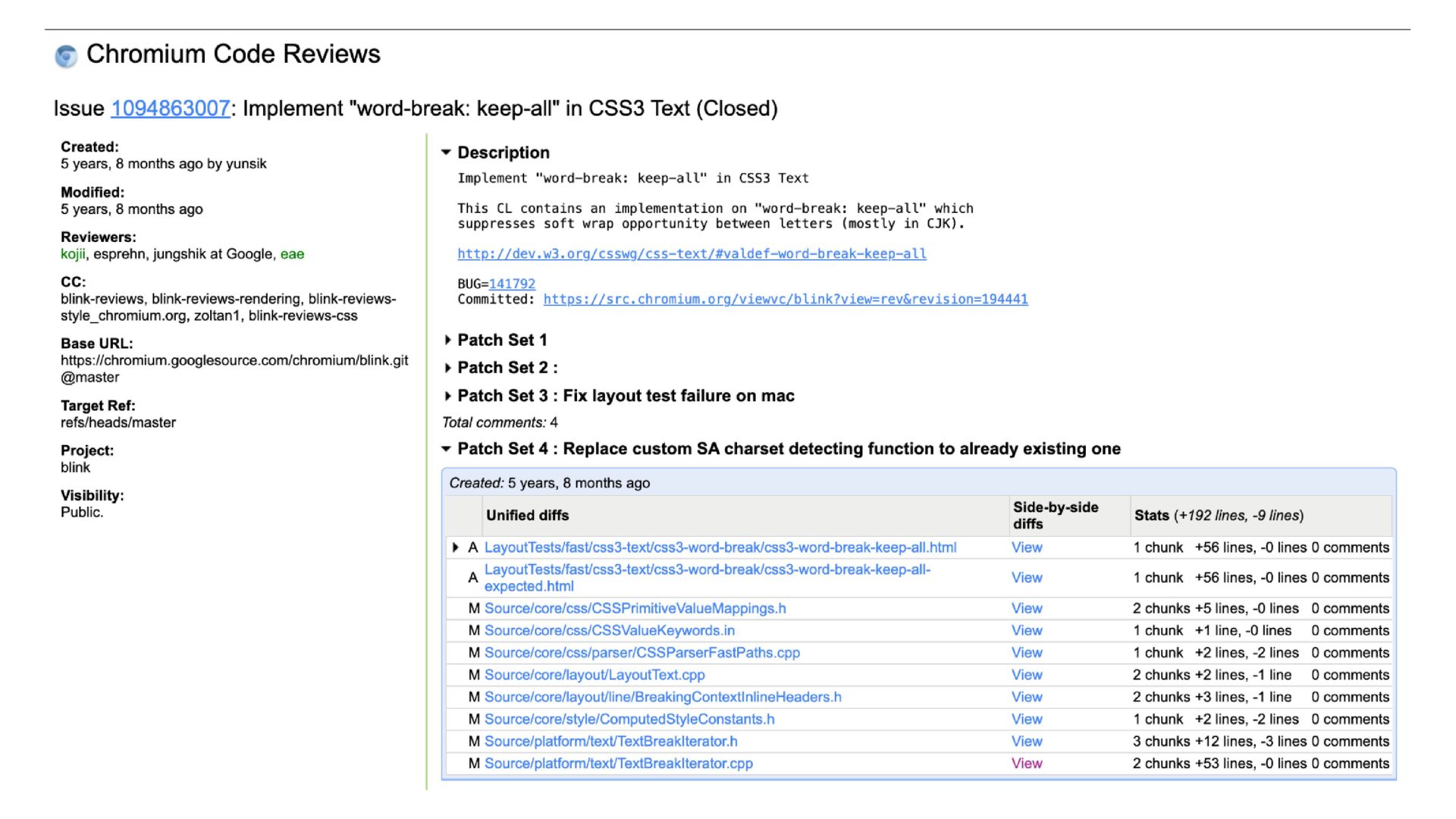
Task: View side-by-side diff for css3-word-break-keep-all.html
Action: (x=1027, y=548)
